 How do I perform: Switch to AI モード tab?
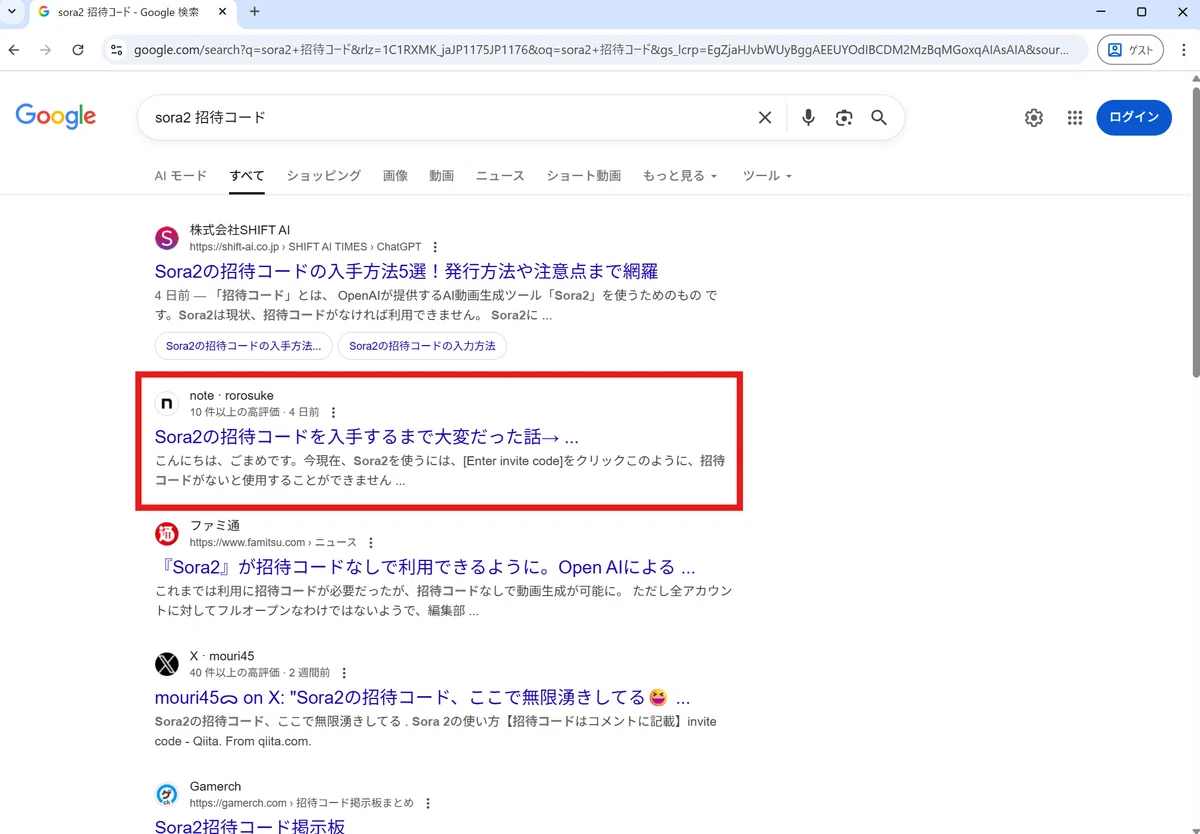tap(181, 175)
